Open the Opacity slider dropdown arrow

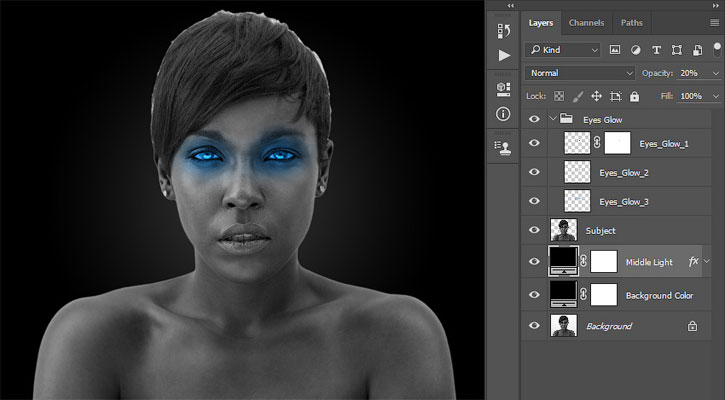pos(716,73)
